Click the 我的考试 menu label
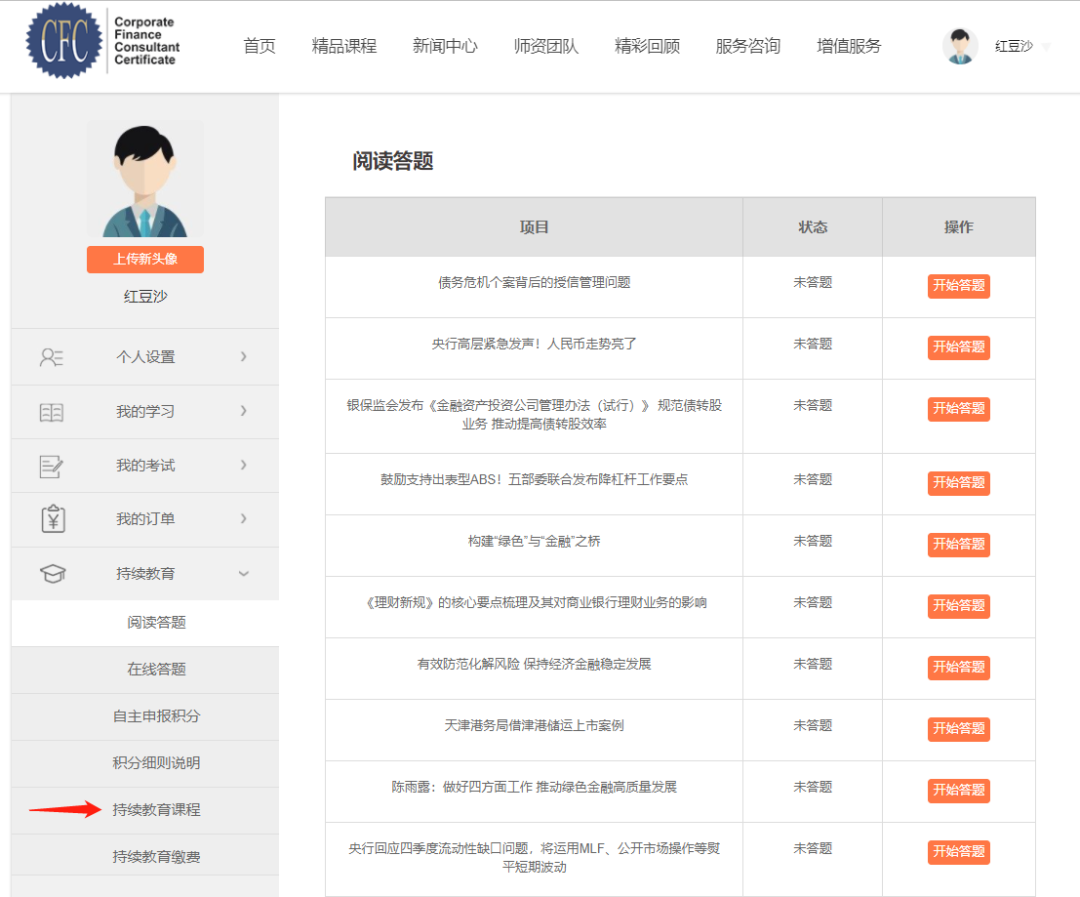1080x897 pixels. point(145,465)
